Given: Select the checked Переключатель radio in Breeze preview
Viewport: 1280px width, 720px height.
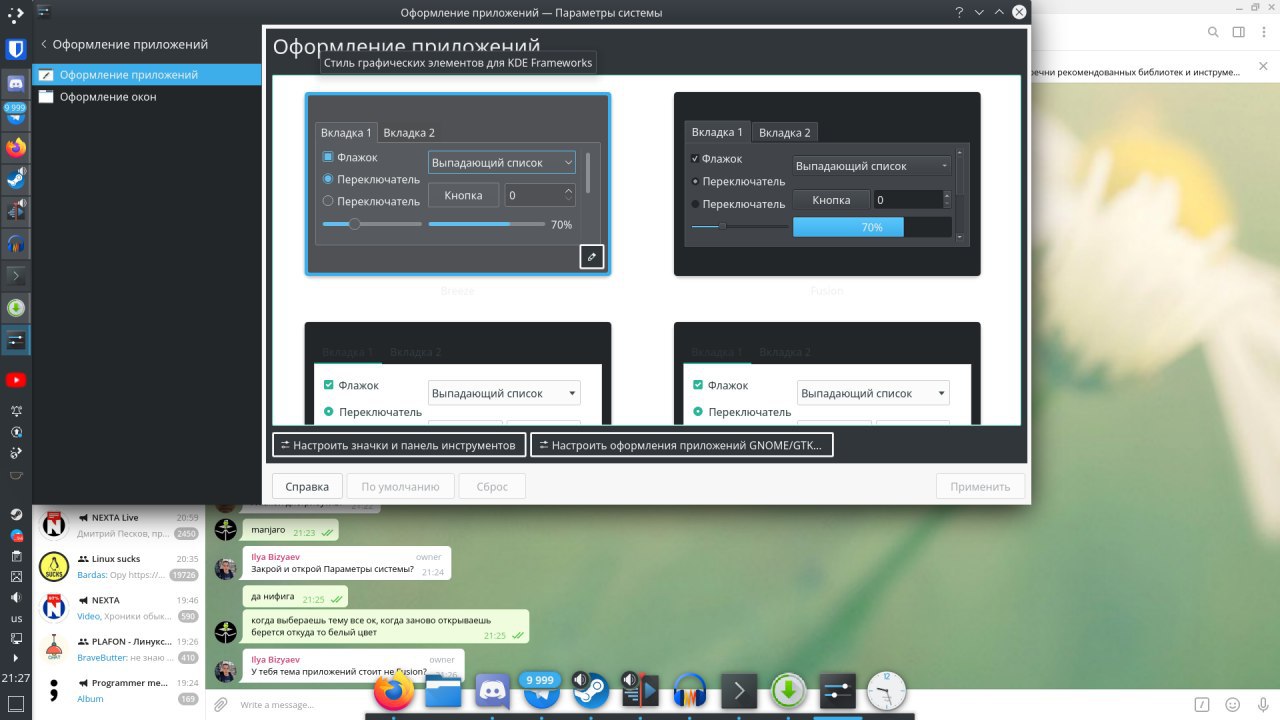Looking at the screenshot, I should pyautogui.click(x=328, y=179).
